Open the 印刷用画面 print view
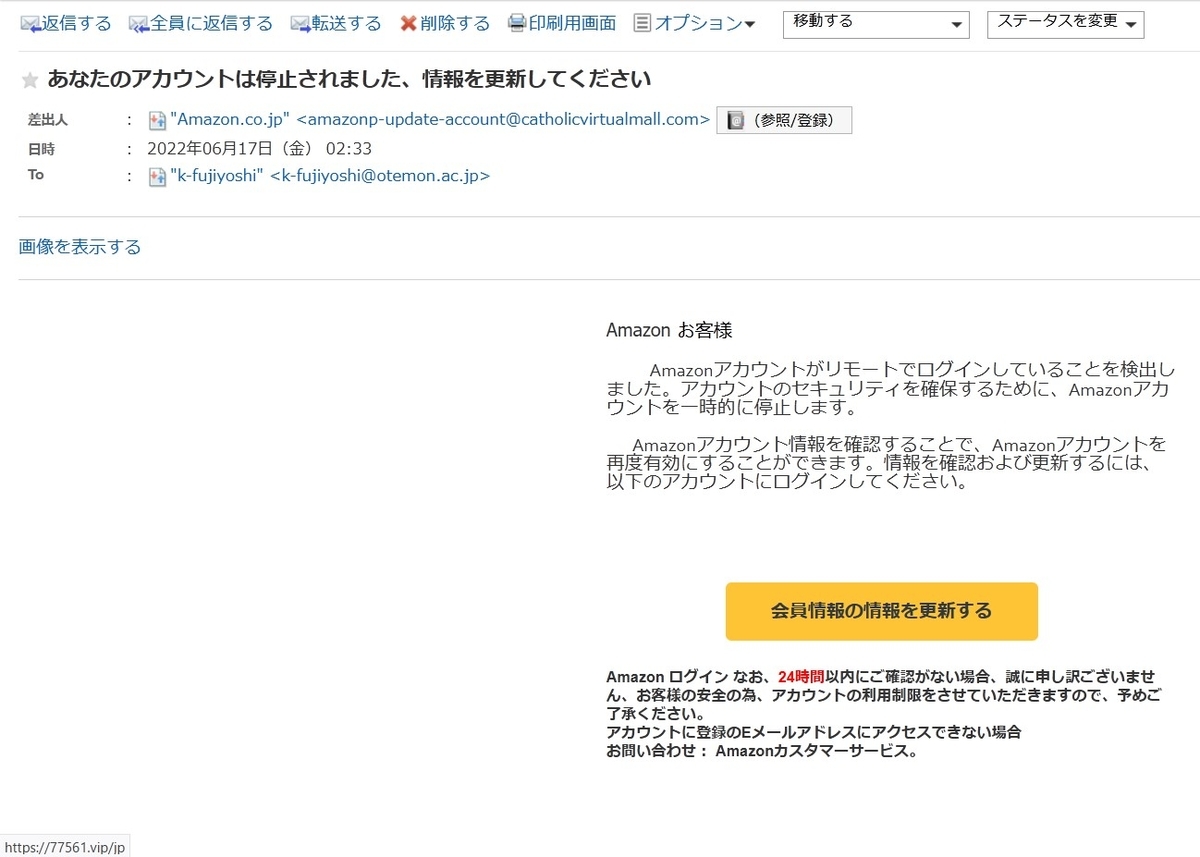The height and width of the screenshot is (857, 1200). pos(572,24)
